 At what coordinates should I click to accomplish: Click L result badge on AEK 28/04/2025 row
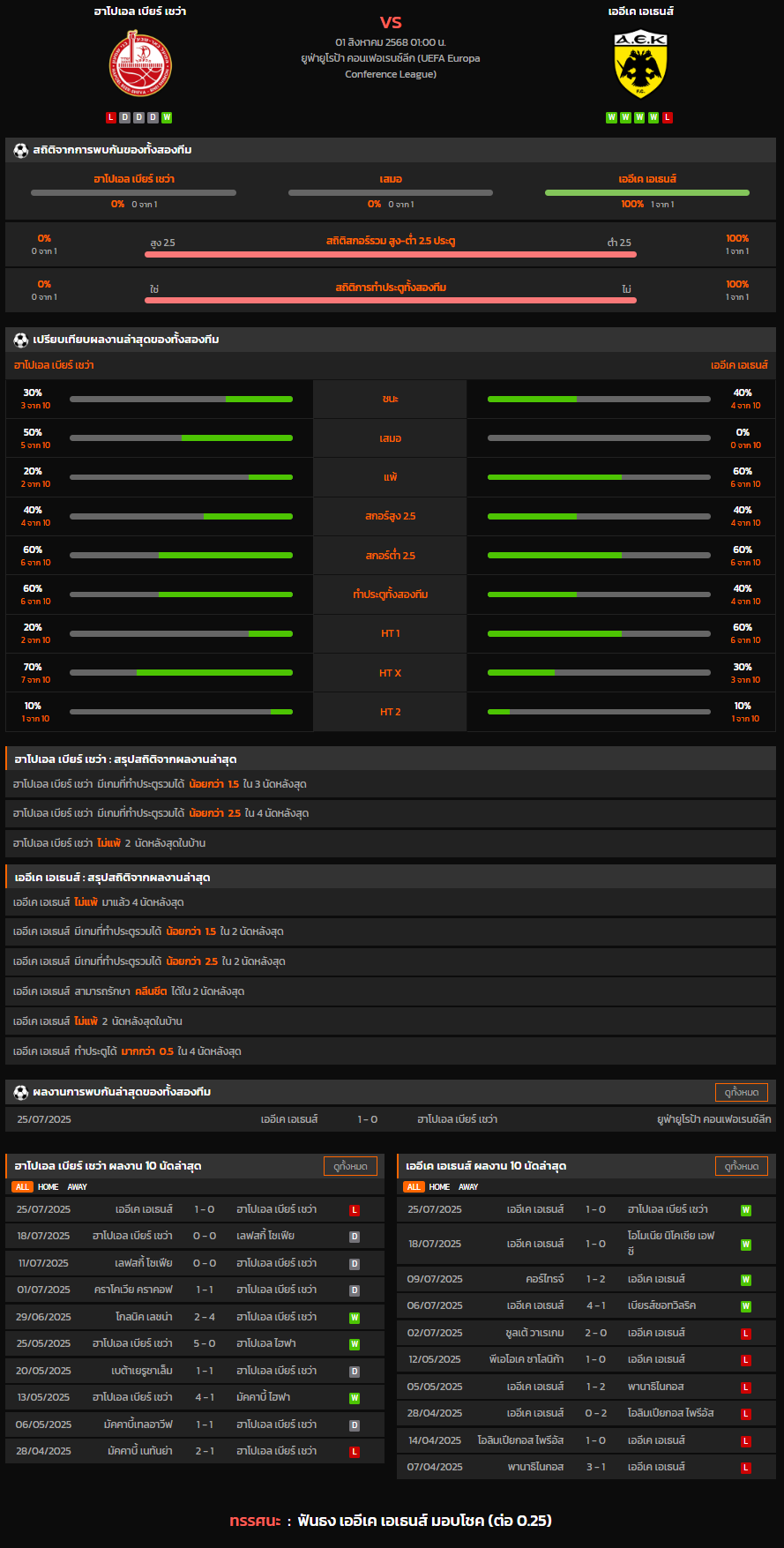746,1414
